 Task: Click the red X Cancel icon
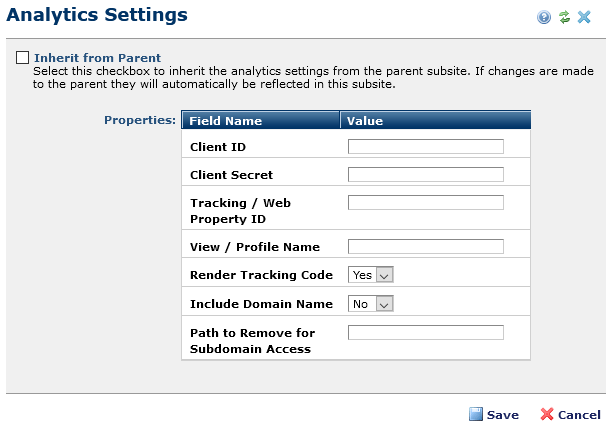tap(547, 414)
